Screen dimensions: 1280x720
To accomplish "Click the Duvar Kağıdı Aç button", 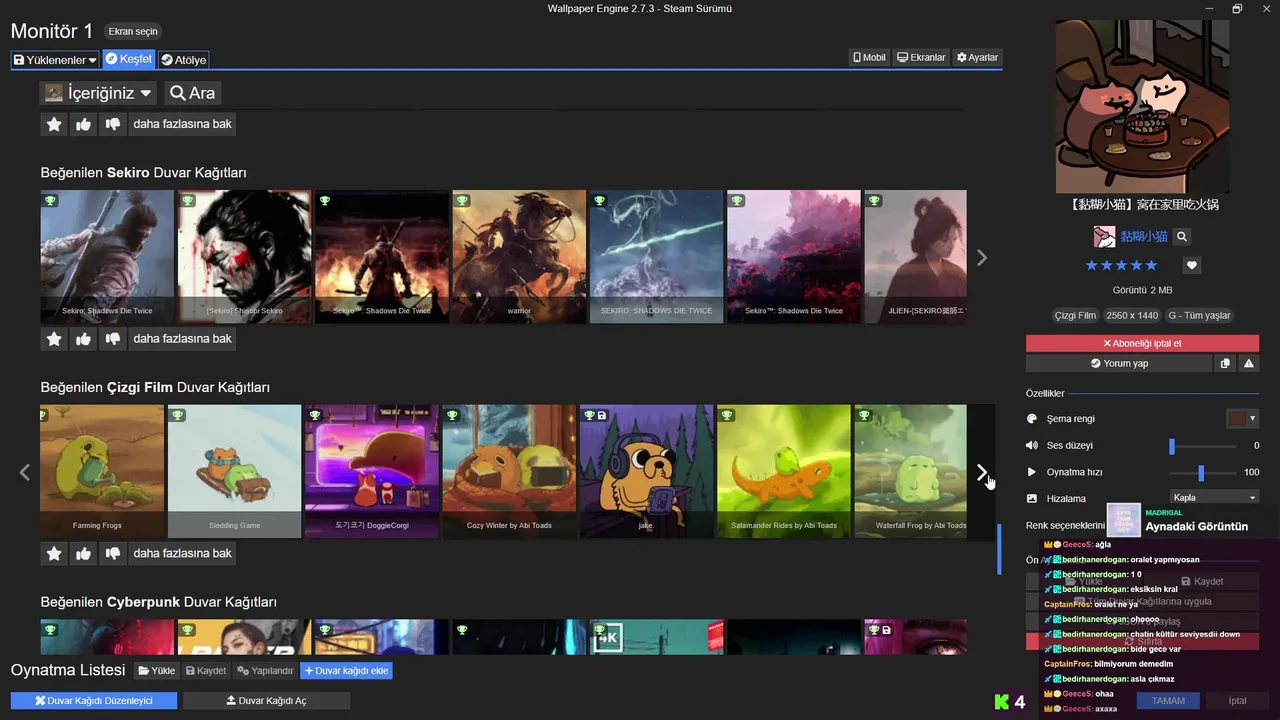I will (x=266, y=701).
